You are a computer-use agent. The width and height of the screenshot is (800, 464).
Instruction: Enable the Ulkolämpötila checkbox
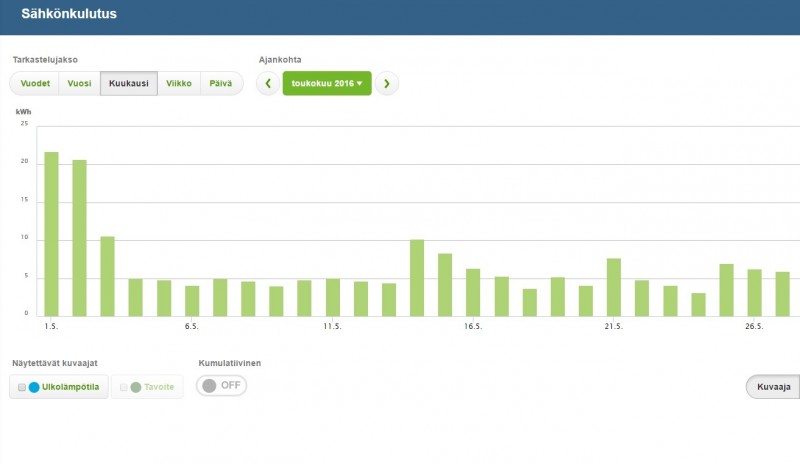click(22, 387)
